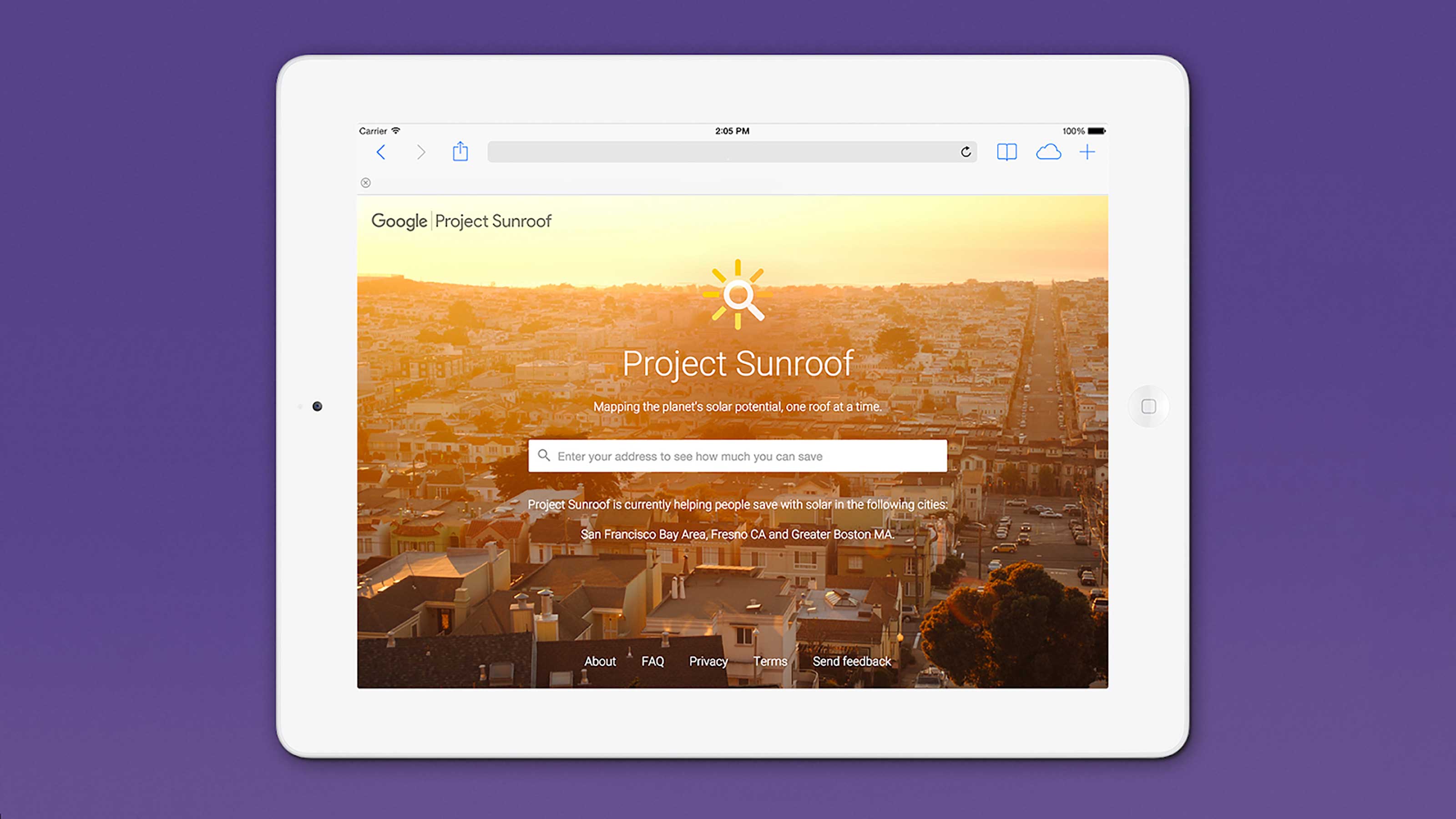Screen dimensions: 1456x819
Task: Tap the Carrier label in status bar
Action: 373,131
